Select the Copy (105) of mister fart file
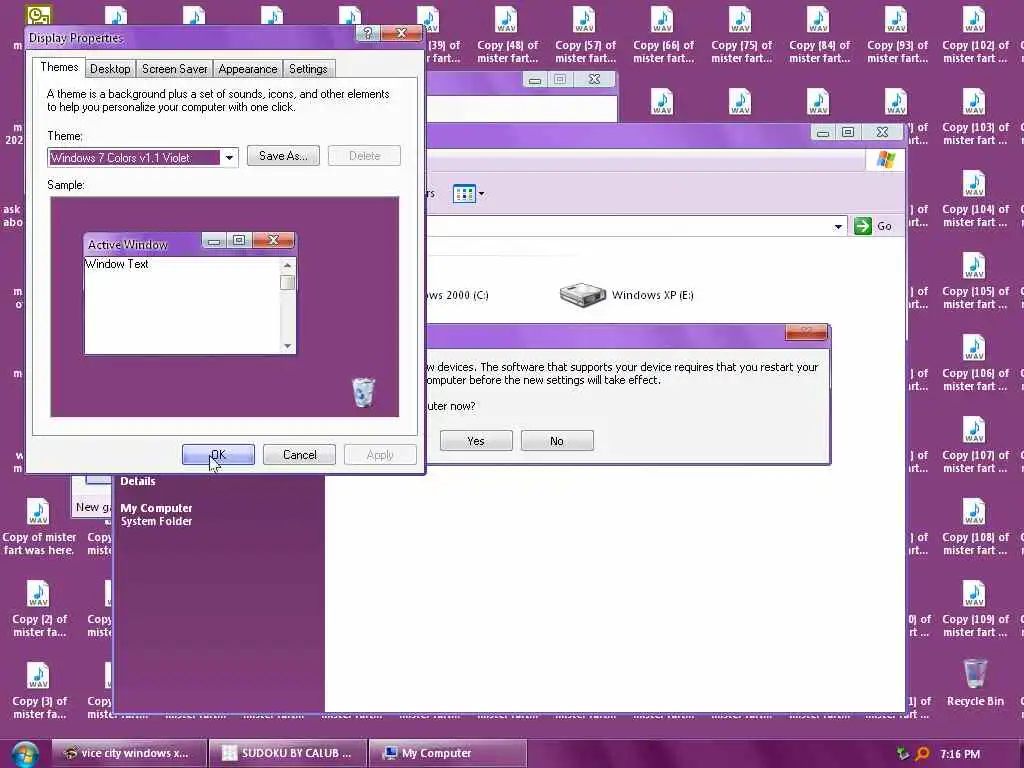The image size is (1024, 768). pyautogui.click(x=975, y=281)
